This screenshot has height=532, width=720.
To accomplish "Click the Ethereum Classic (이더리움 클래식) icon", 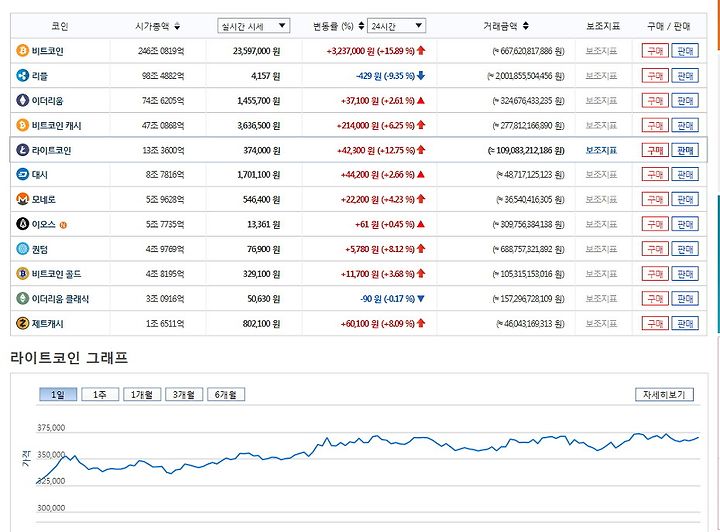I will click(x=22, y=298).
